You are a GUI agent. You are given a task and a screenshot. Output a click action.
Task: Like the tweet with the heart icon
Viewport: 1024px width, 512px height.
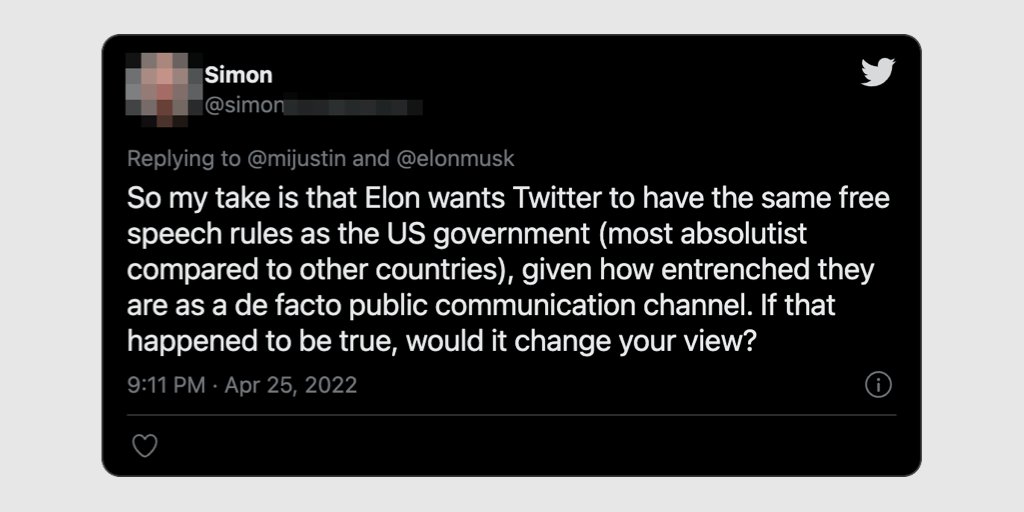tap(145, 446)
